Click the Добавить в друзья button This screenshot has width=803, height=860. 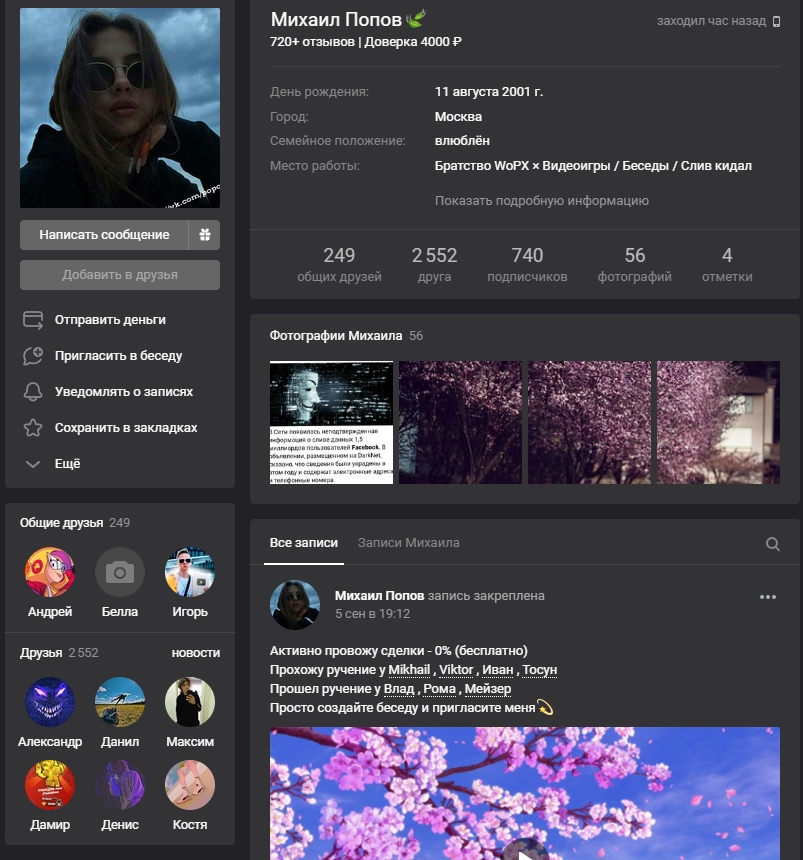tap(120, 275)
